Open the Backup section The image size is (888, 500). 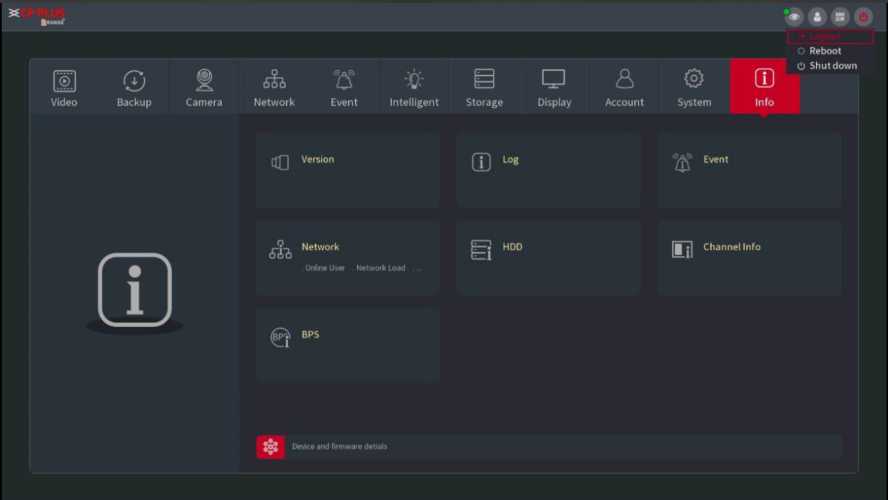point(134,88)
